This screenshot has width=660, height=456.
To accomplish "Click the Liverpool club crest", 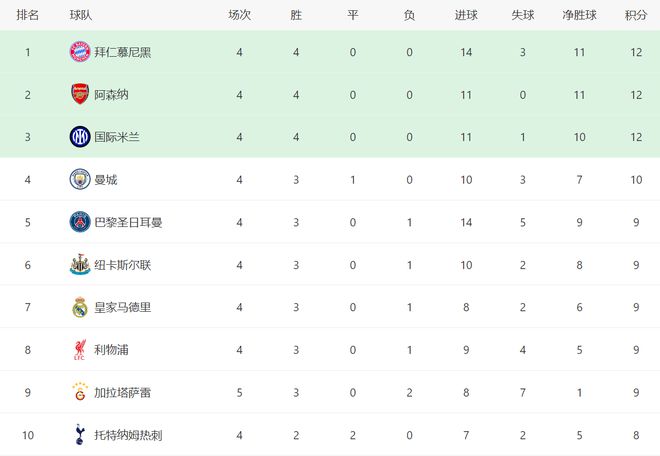I will tap(80, 349).
